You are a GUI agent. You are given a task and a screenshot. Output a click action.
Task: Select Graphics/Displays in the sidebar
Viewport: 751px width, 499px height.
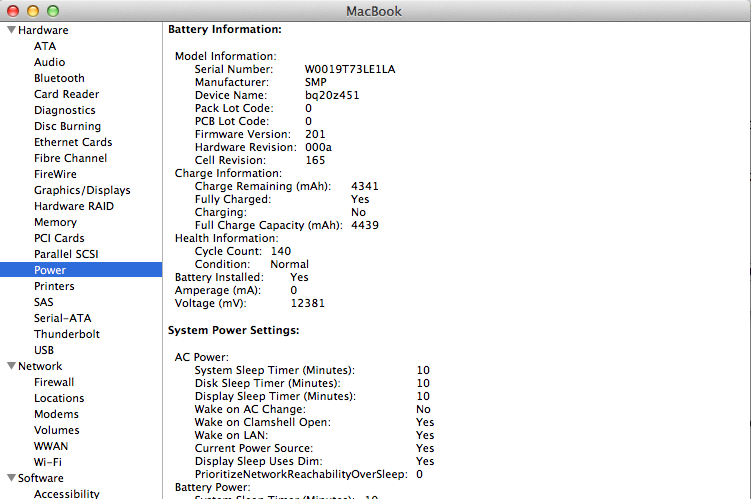tap(82, 190)
